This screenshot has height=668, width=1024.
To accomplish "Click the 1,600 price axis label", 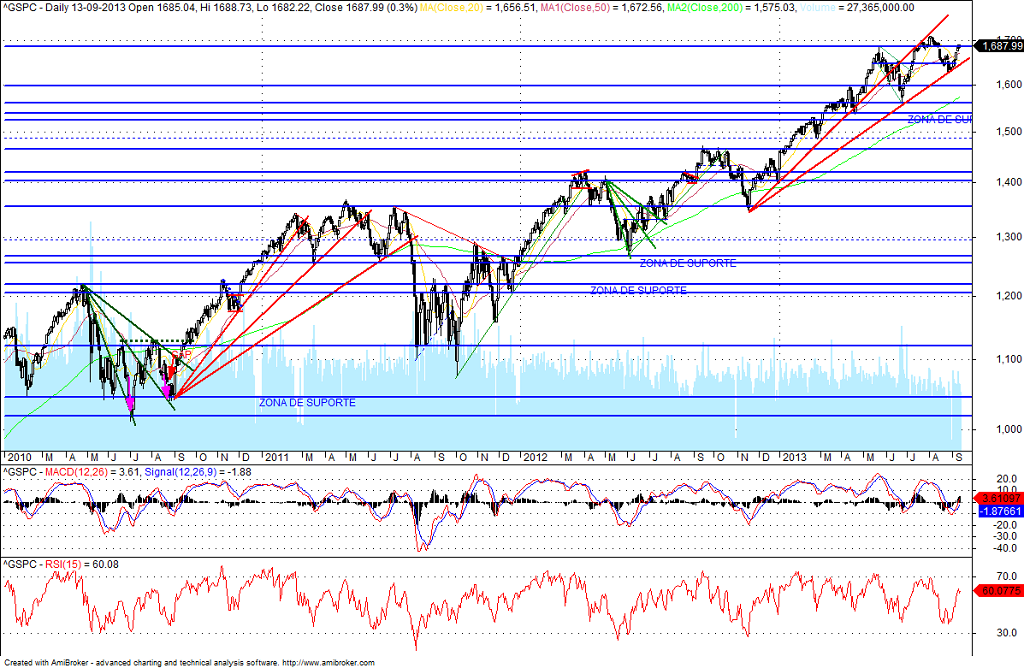I will [1009, 85].
